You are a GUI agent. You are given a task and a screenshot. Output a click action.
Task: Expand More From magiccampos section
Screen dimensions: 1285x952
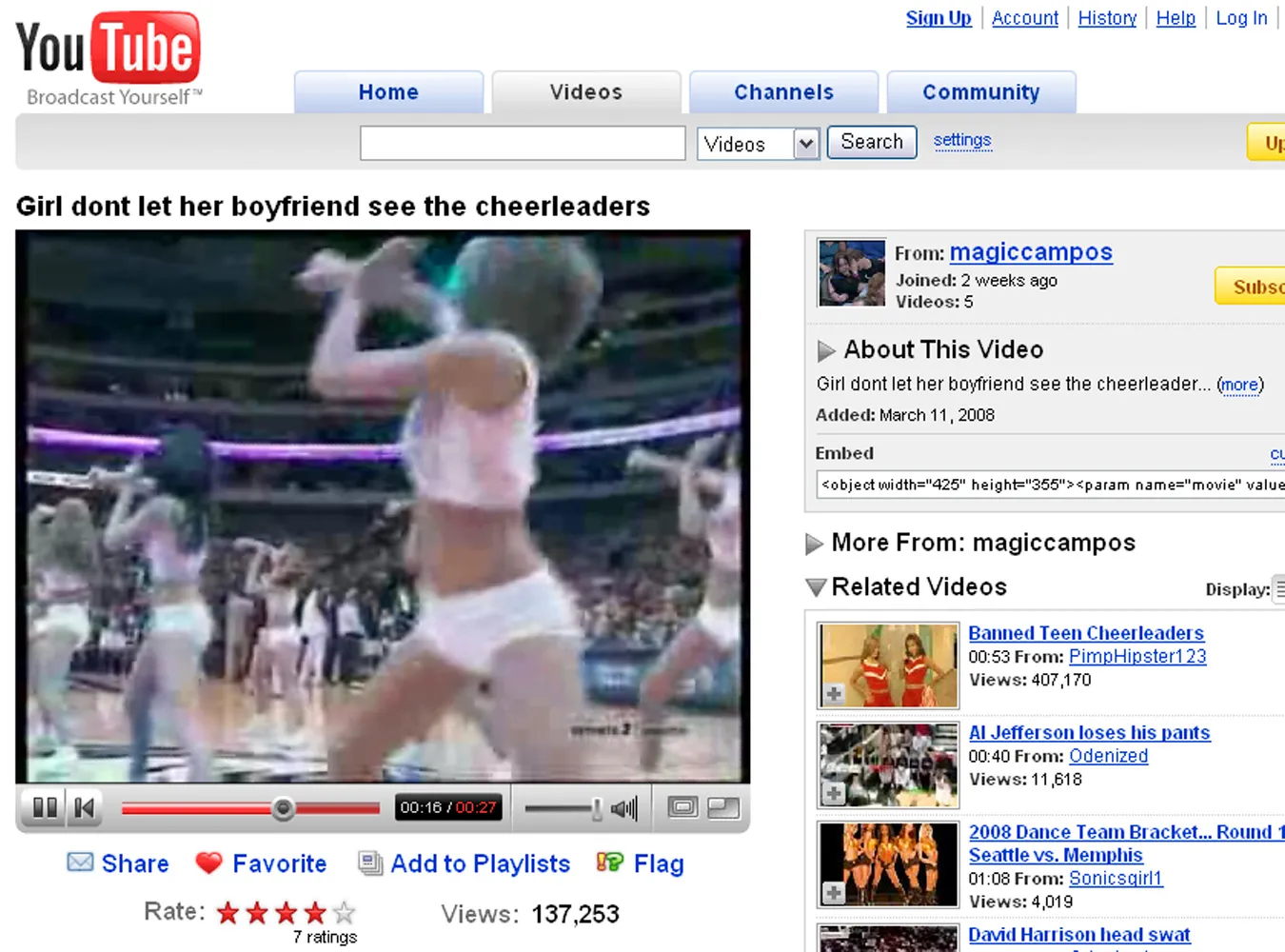coord(814,544)
